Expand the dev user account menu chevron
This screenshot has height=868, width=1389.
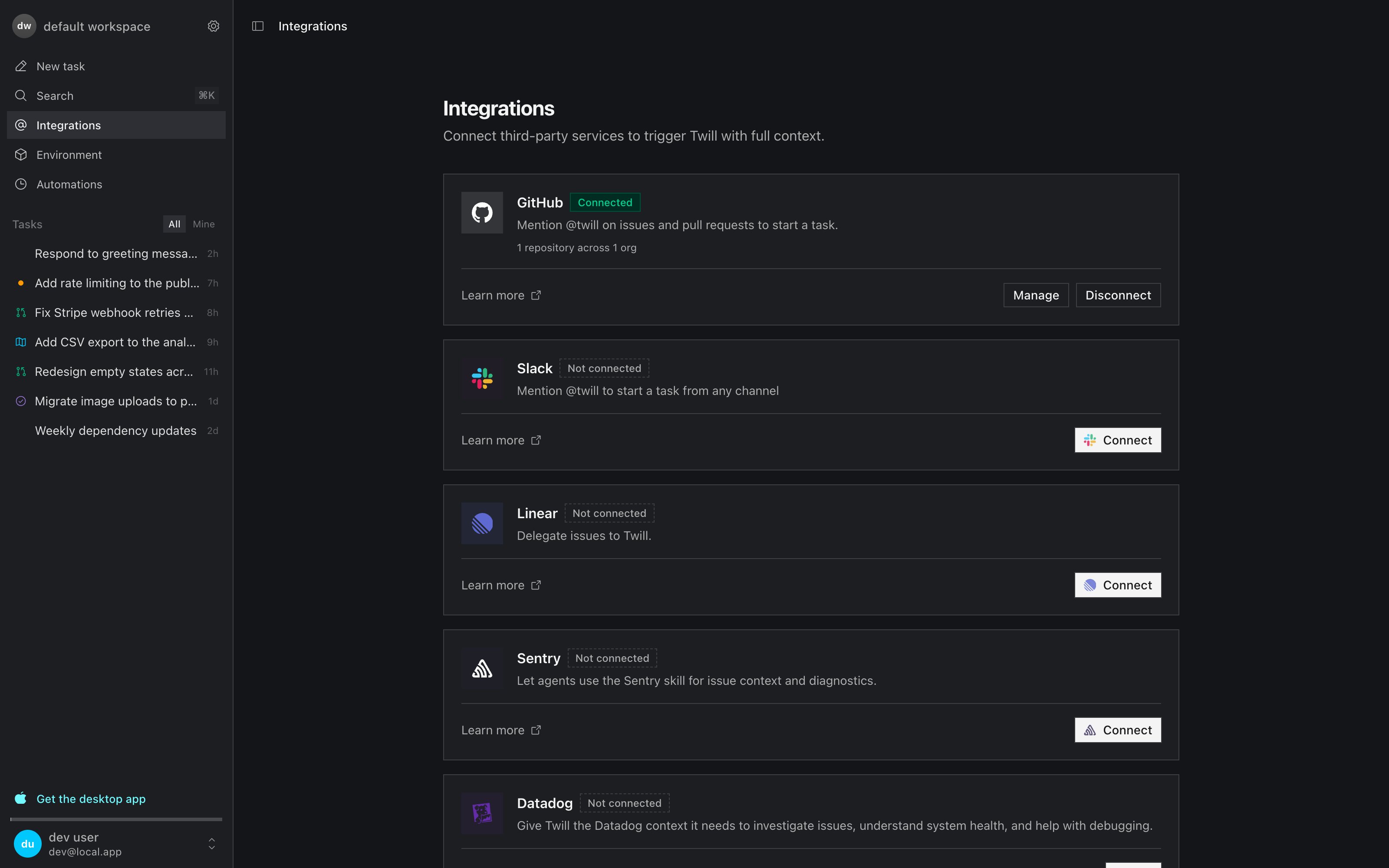pyautogui.click(x=212, y=844)
